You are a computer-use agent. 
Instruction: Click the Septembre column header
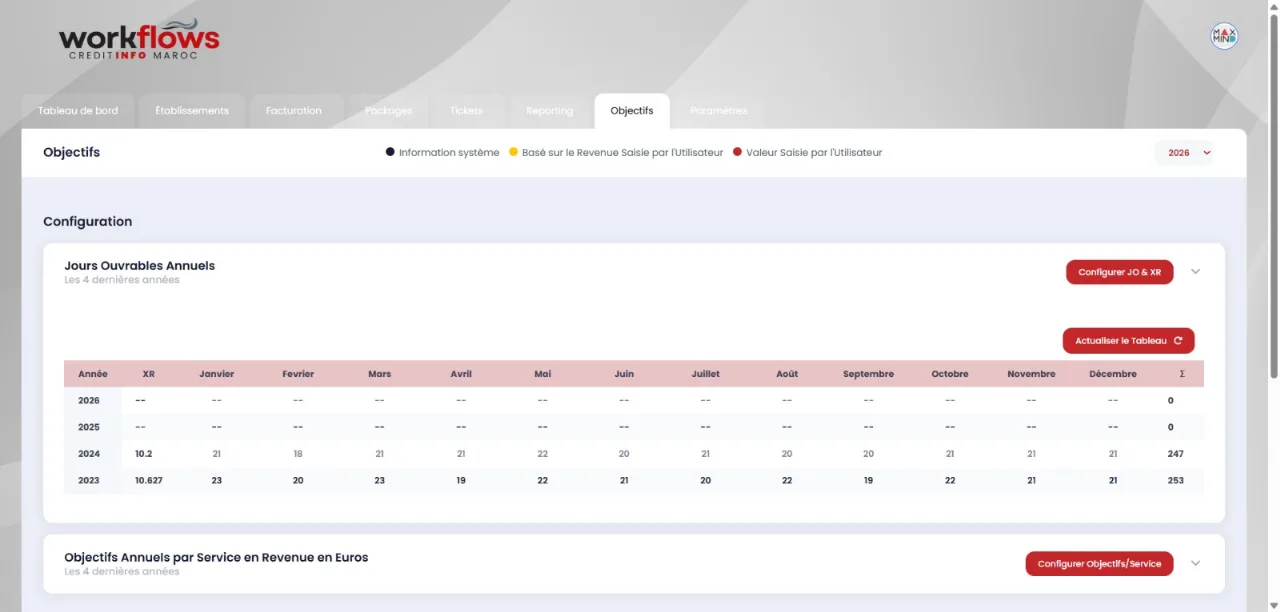point(869,374)
